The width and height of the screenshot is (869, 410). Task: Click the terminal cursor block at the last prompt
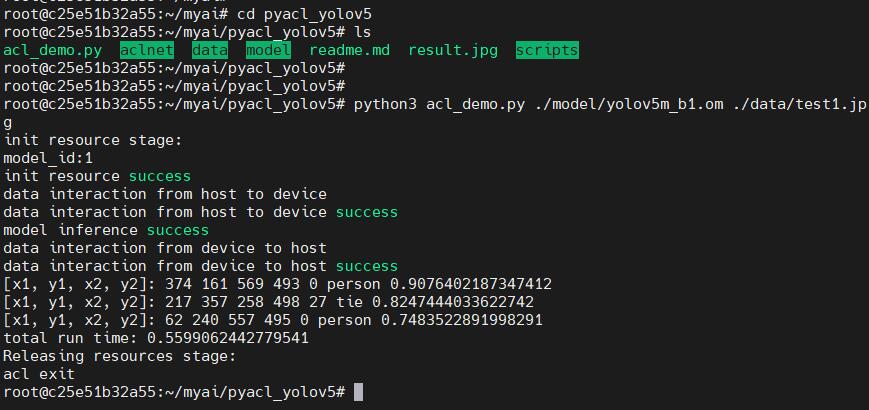click(358, 392)
